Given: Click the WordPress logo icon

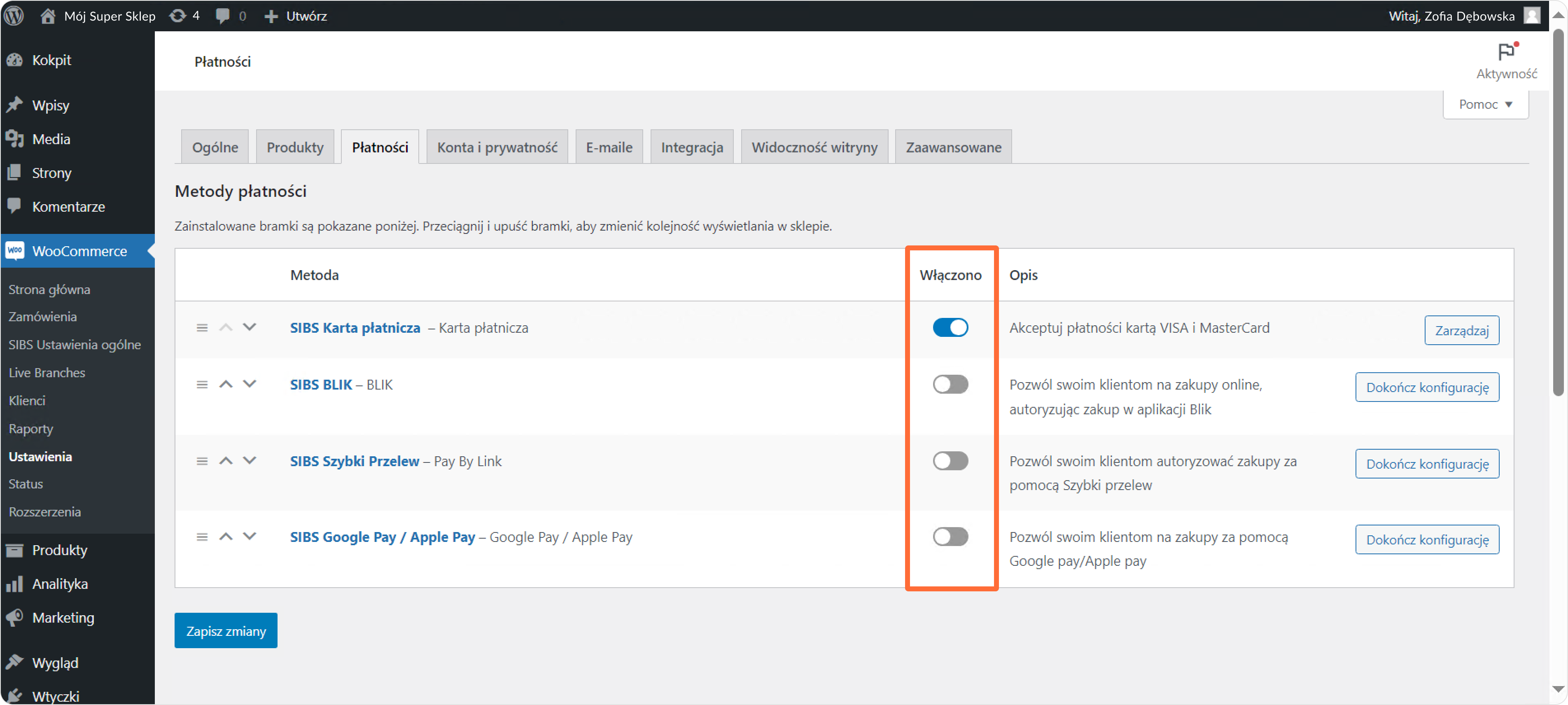Looking at the screenshot, I should pyautogui.click(x=14, y=15).
